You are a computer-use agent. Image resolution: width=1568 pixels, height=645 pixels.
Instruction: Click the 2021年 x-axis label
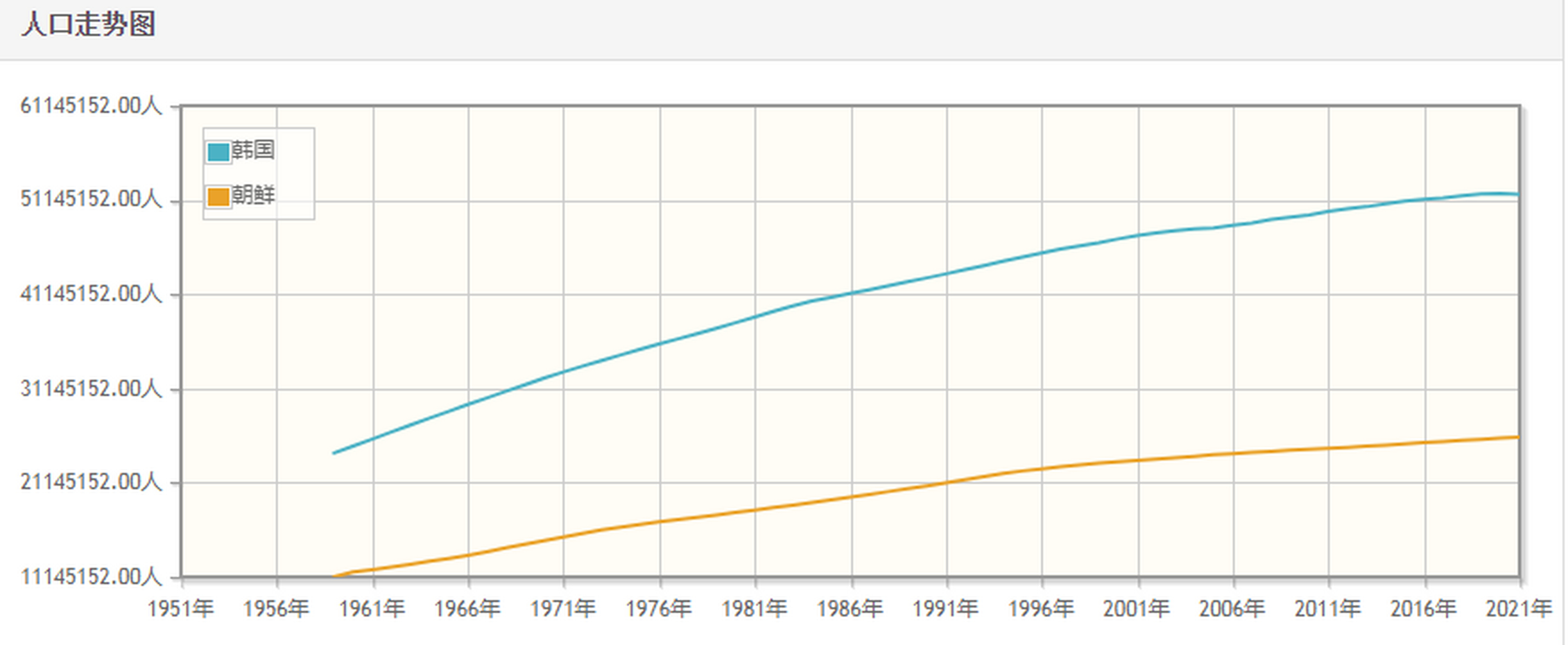(x=1519, y=608)
